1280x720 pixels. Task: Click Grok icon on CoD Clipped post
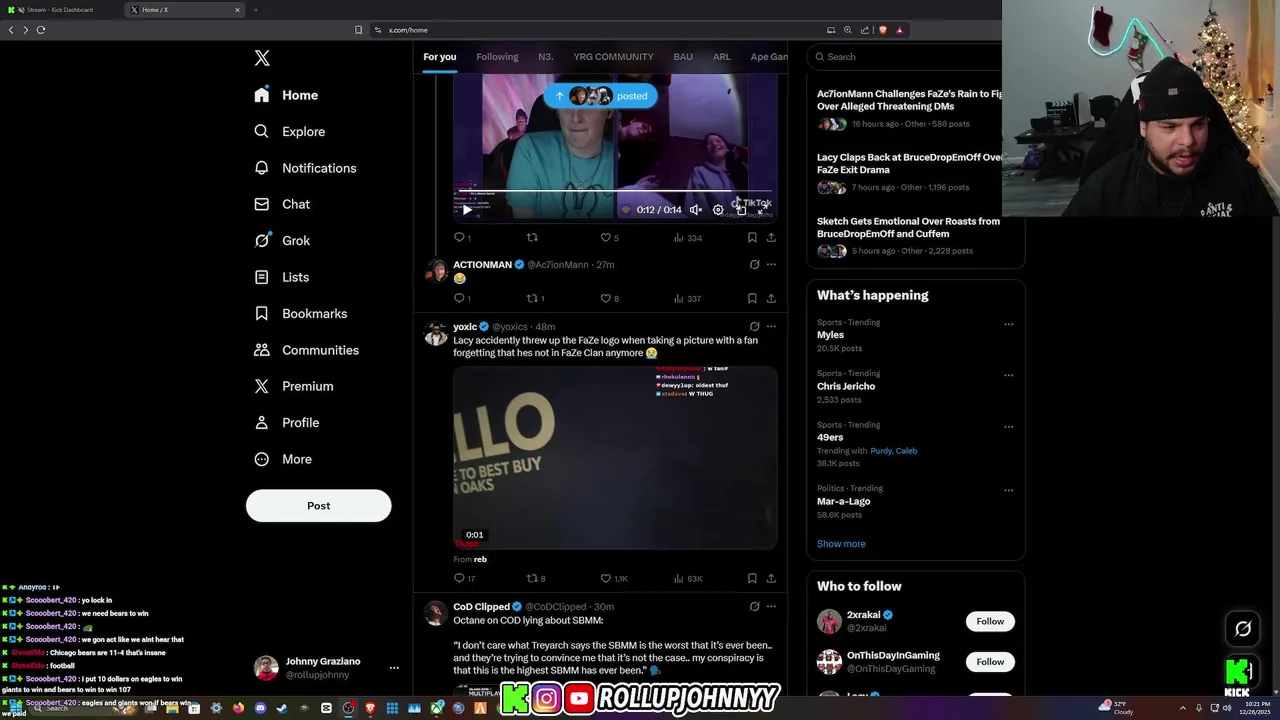point(754,606)
